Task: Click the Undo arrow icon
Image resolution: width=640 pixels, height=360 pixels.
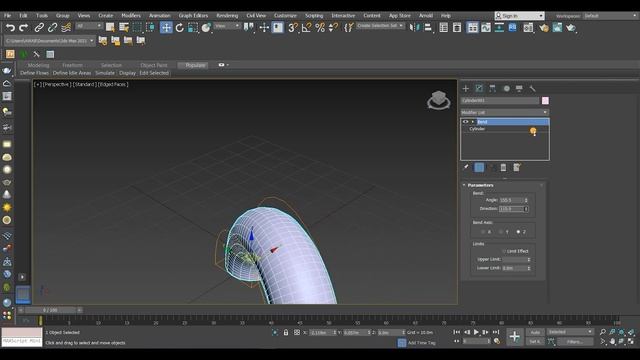Action: click(10, 28)
